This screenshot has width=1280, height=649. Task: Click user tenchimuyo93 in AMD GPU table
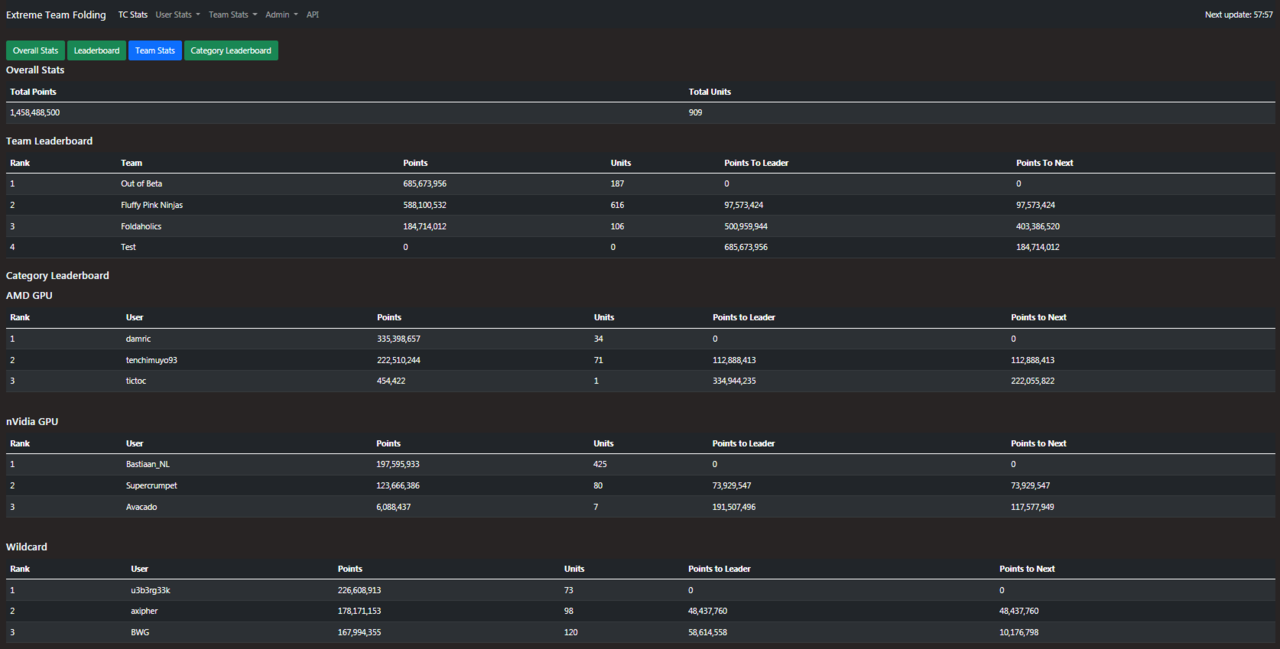click(x=151, y=360)
